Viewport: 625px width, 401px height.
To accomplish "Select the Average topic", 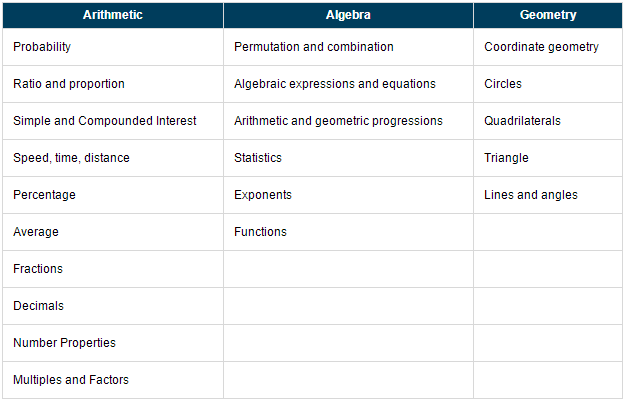I will coord(36,232).
